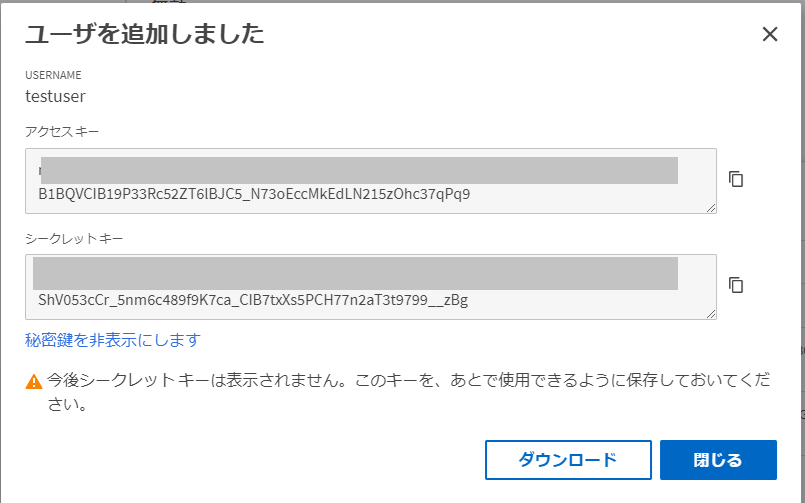The width and height of the screenshot is (805, 503).
Task: Click the アクセスキー field label
Action: pyautogui.click(x=62, y=132)
